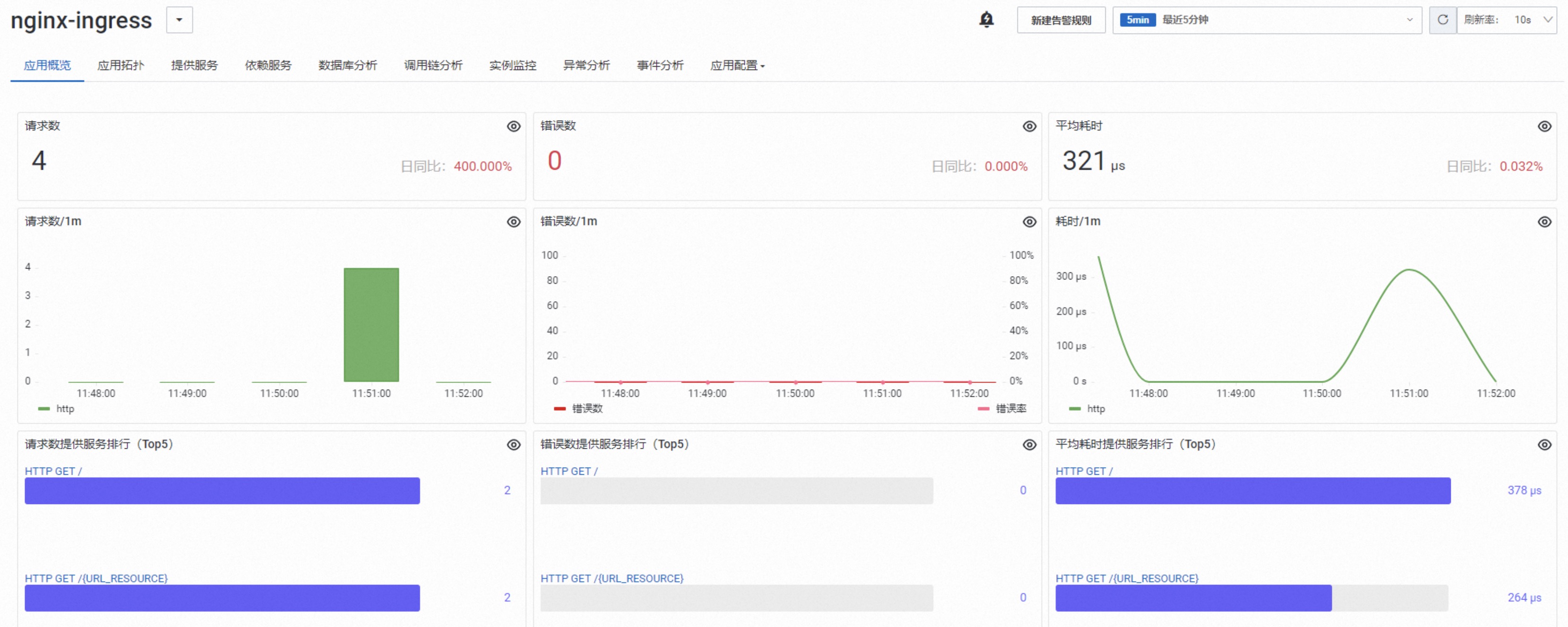Viewport: 1568px width, 627px height.
Task: Click the 5min badge in time selector
Action: click(1137, 20)
